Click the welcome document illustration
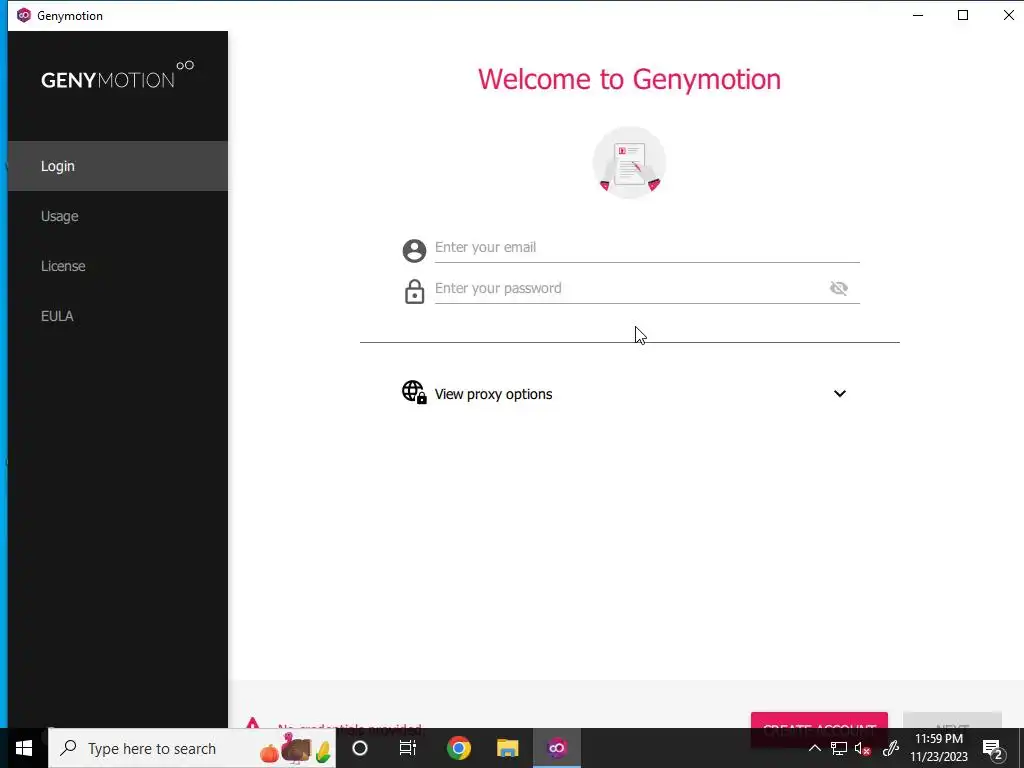The image size is (1024, 768). [x=629, y=162]
